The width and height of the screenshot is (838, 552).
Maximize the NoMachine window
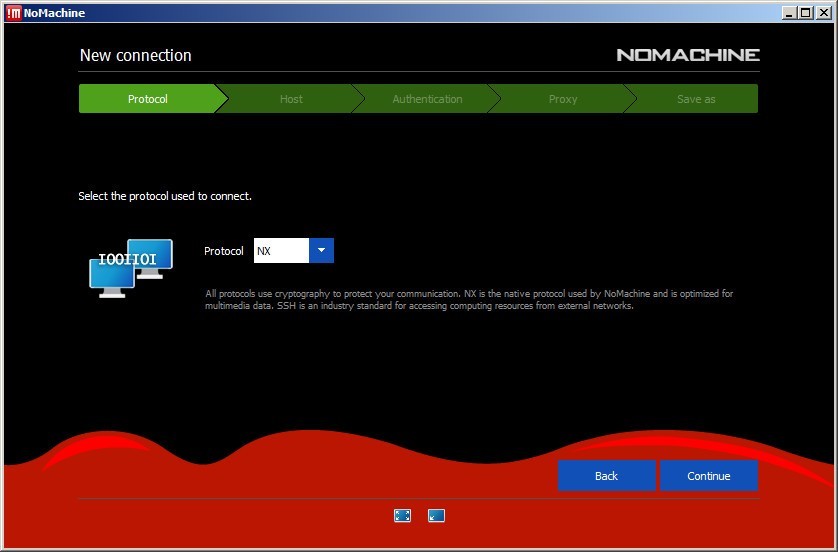tap(806, 13)
